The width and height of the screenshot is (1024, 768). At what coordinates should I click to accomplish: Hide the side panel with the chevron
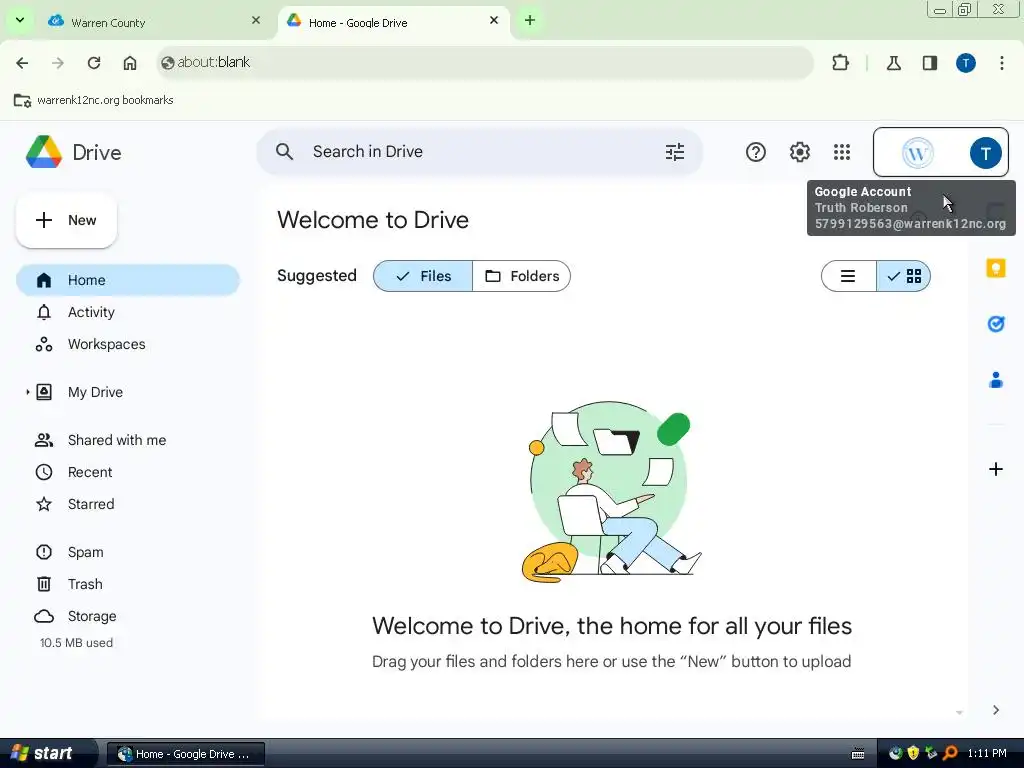pyautogui.click(x=996, y=710)
